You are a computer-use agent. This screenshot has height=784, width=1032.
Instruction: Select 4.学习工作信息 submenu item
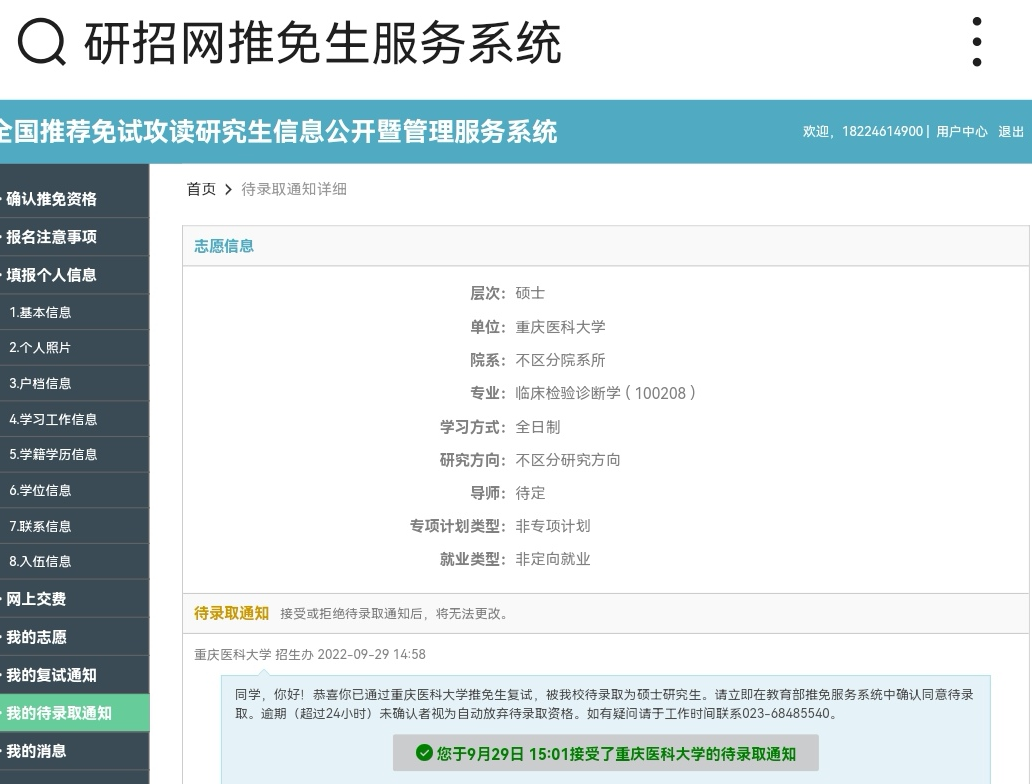(x=54, y=419)
